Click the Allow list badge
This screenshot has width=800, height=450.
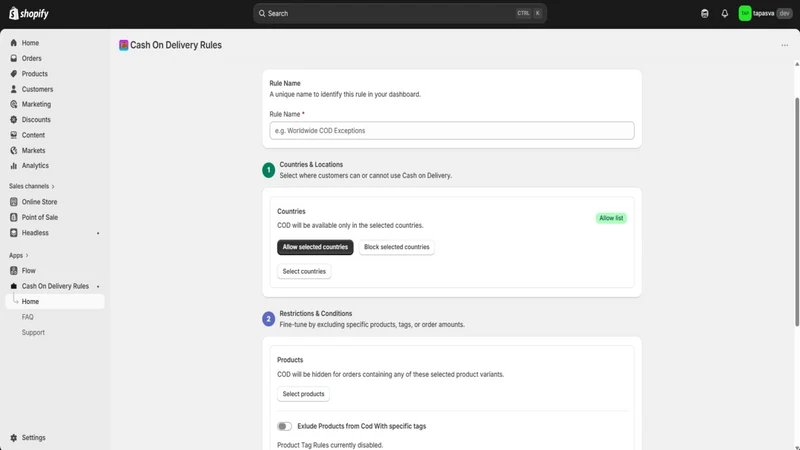(611, 218)
